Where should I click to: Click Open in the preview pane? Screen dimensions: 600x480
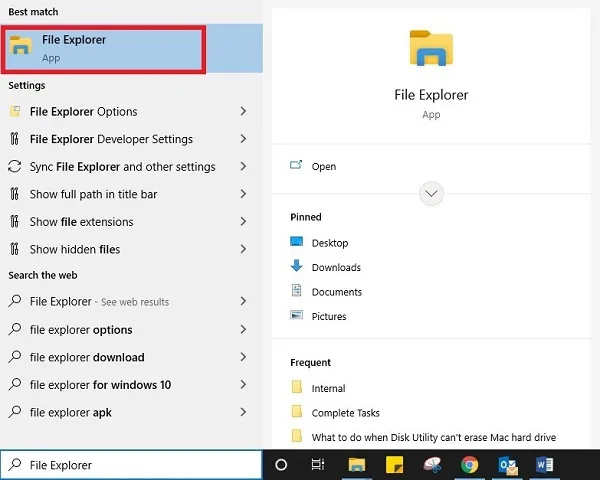[324, 167]
